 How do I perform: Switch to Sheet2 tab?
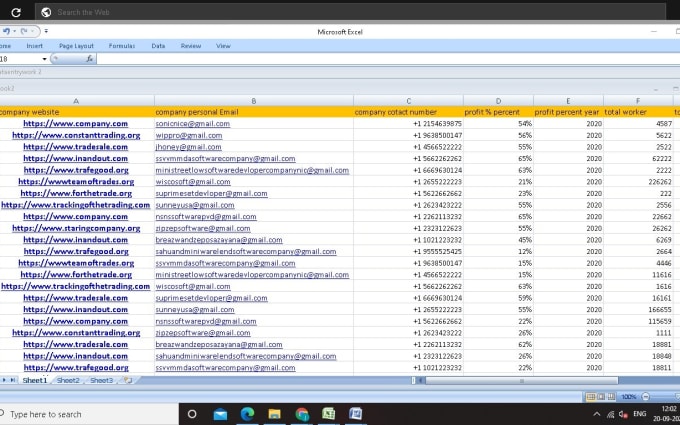coord(68,380)
